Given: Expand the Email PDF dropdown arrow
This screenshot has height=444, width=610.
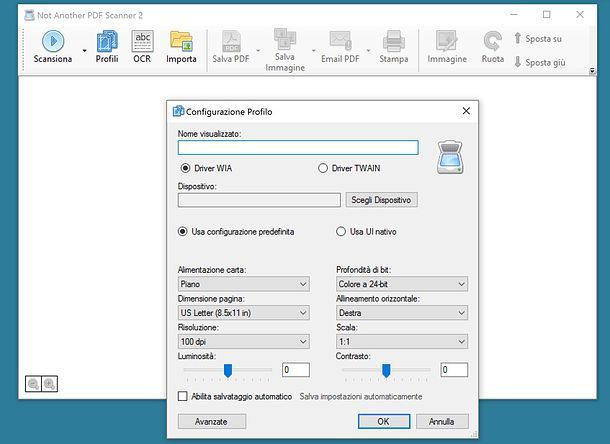Looking at the screenshot, I should coord(368,51).
